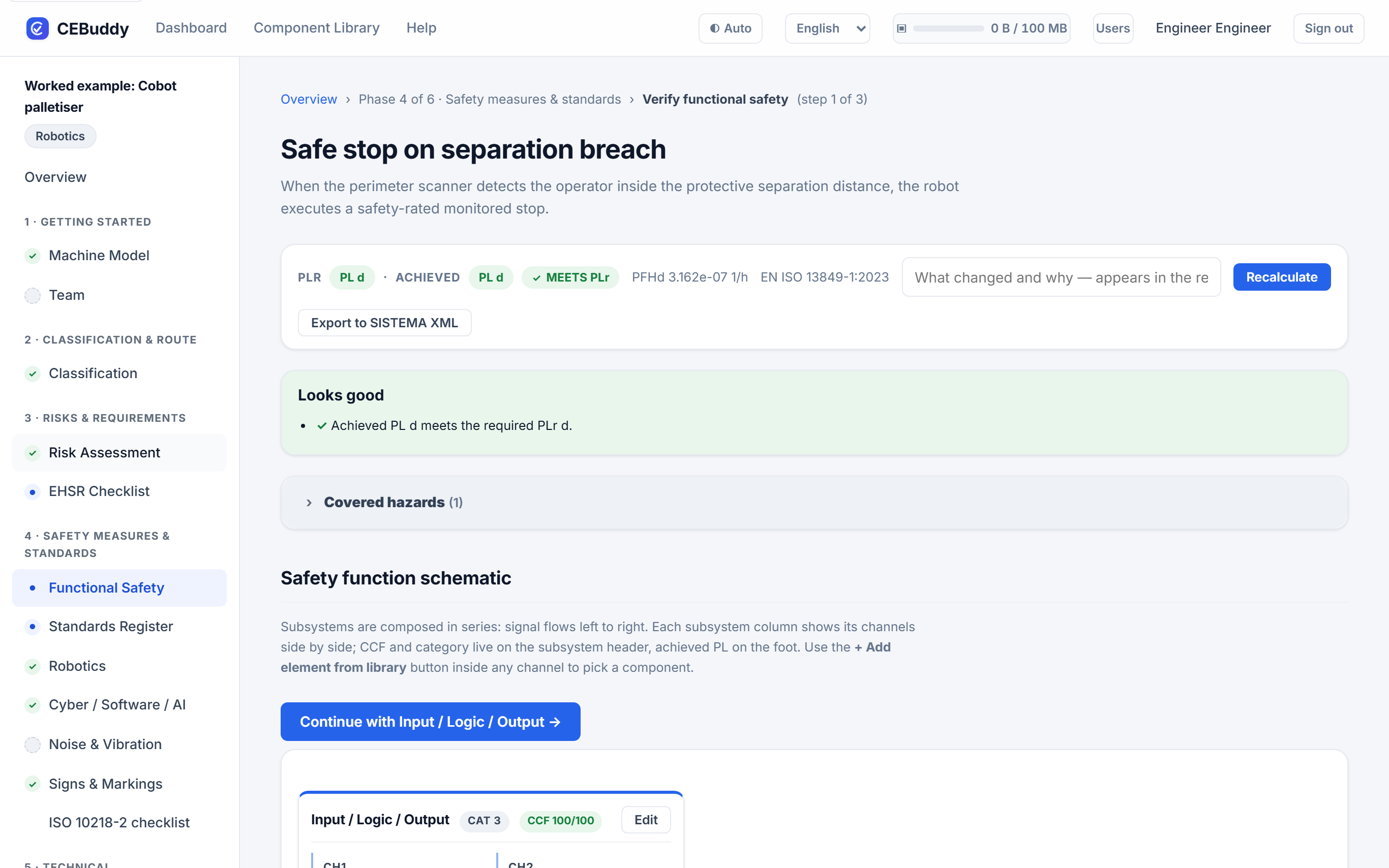Click the Robotics step check icon

coord(33,667)
